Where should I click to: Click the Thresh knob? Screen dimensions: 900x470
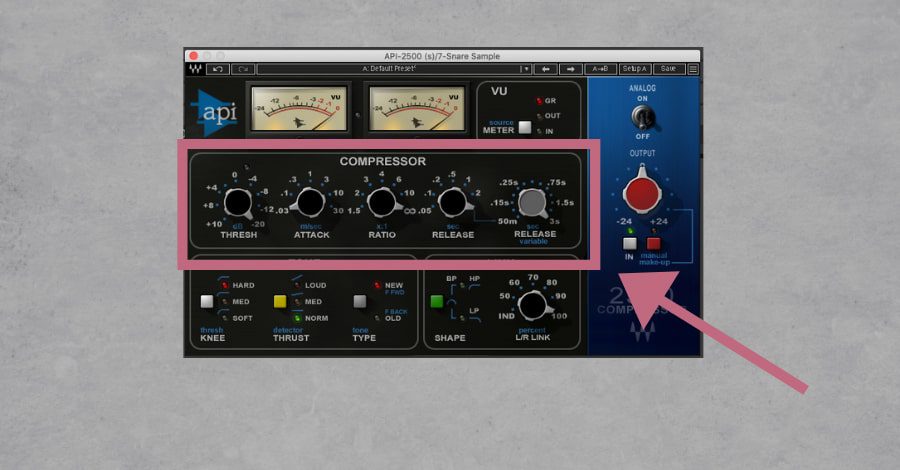point(238,203)
